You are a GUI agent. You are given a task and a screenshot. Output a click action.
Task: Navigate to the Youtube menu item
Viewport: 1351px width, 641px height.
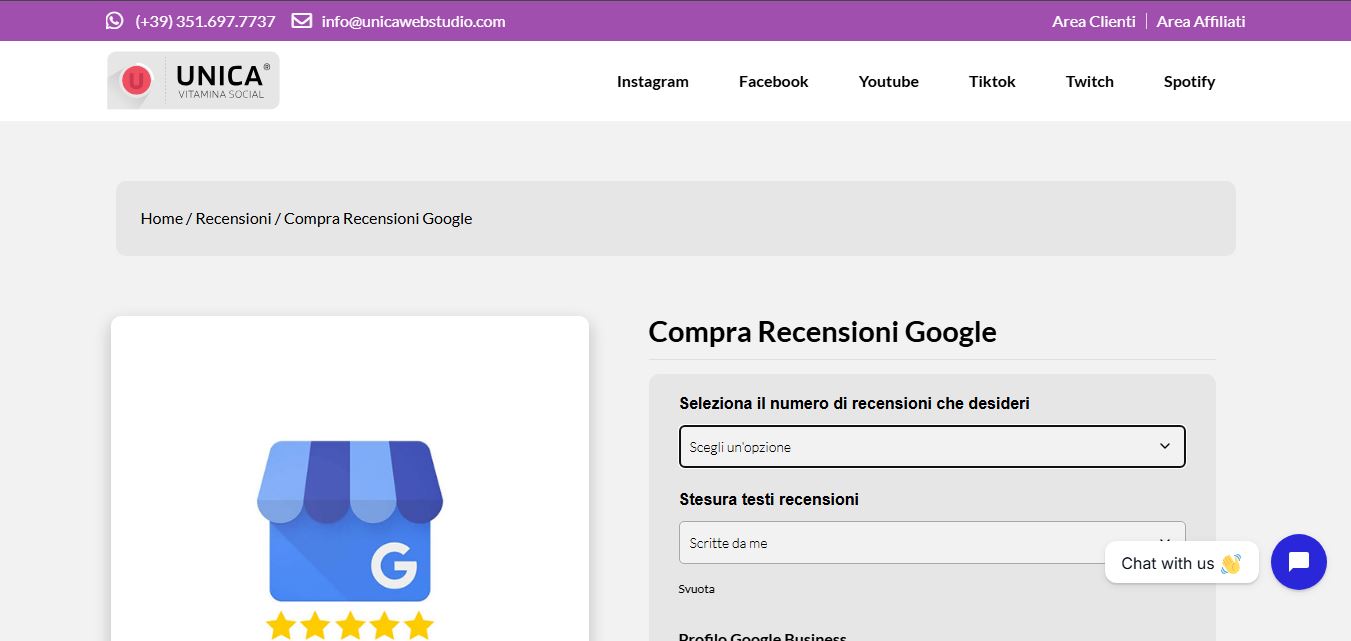coord(888,82)
